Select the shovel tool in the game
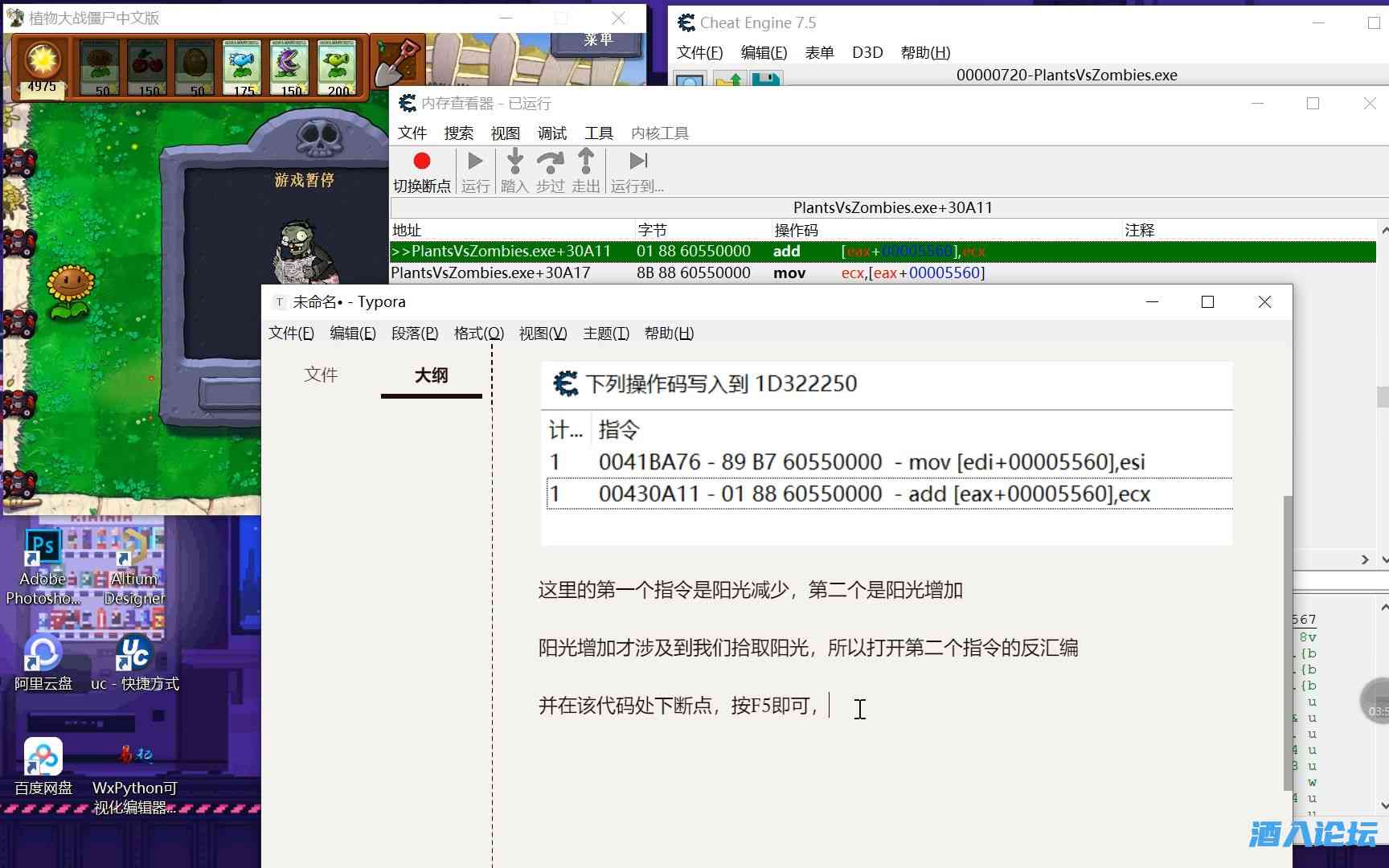The height and width of the screenshot is (868, 1389). click(397, 63)
